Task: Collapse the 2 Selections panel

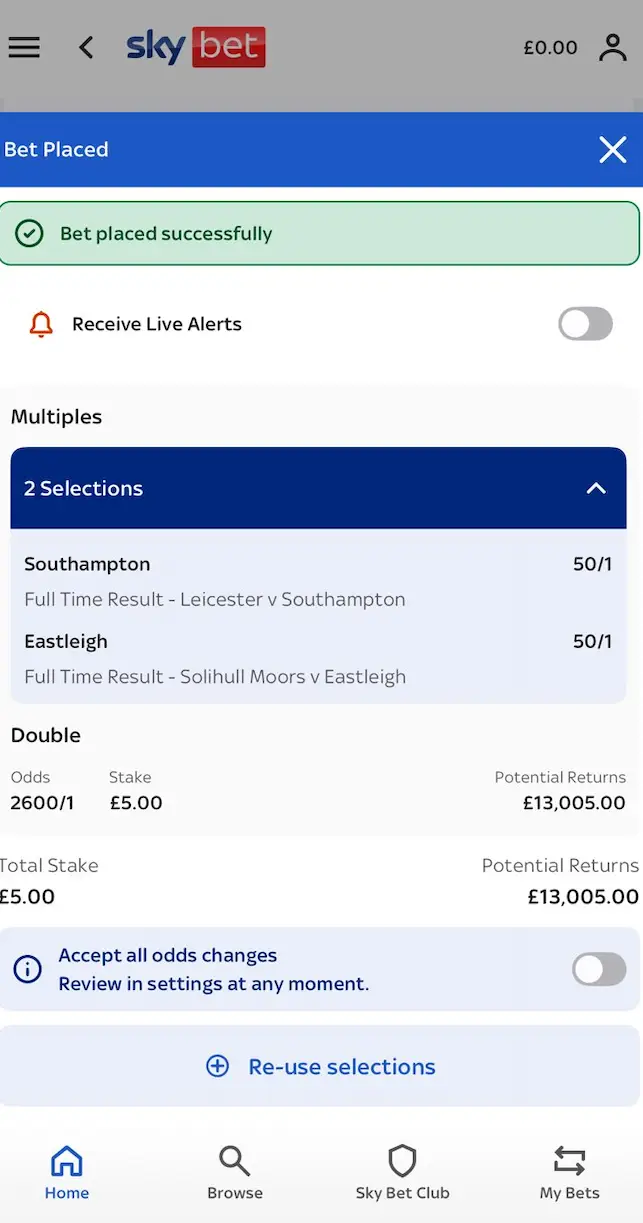Action: tap(596, 489)
